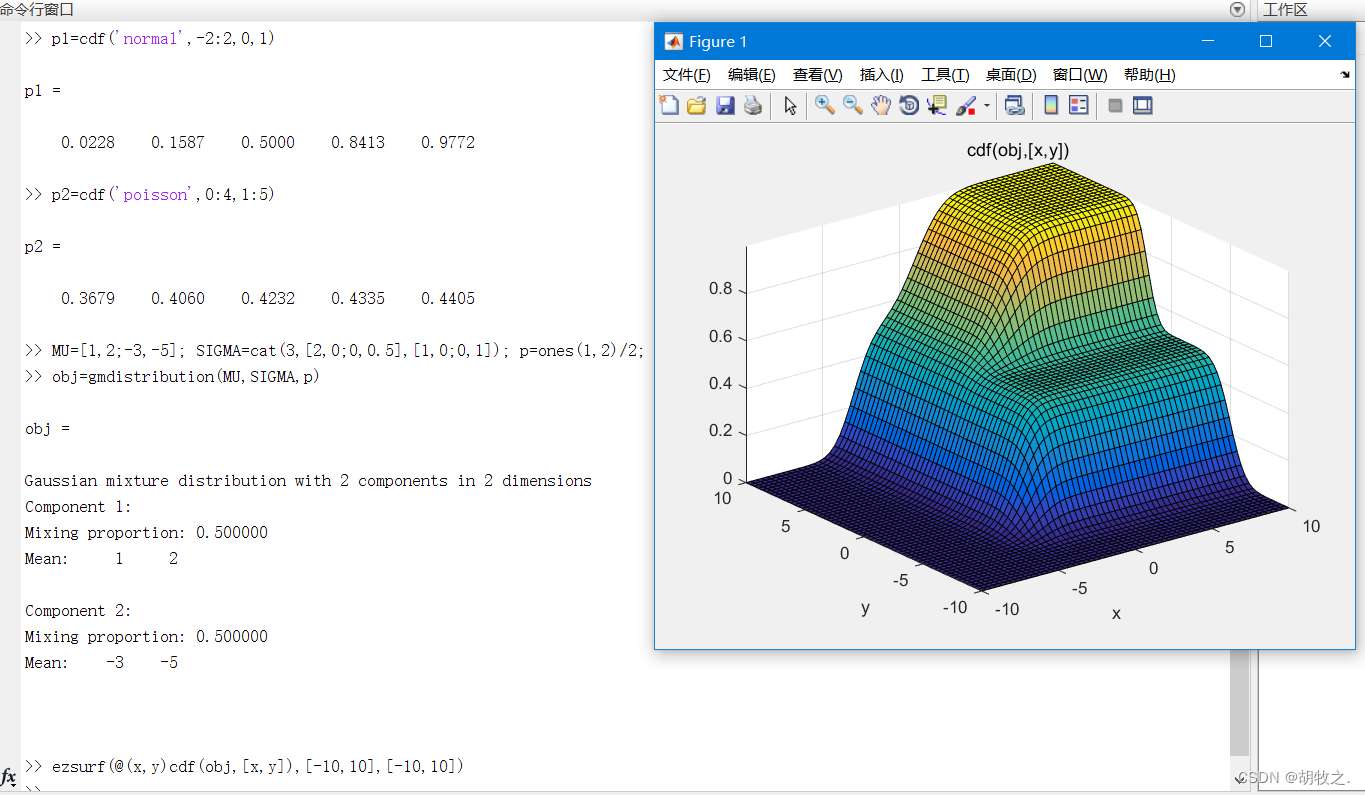Open the 工具(T) menu in Figure 1
Viewport: 1365px width, 795px height.
click(945, 75)
